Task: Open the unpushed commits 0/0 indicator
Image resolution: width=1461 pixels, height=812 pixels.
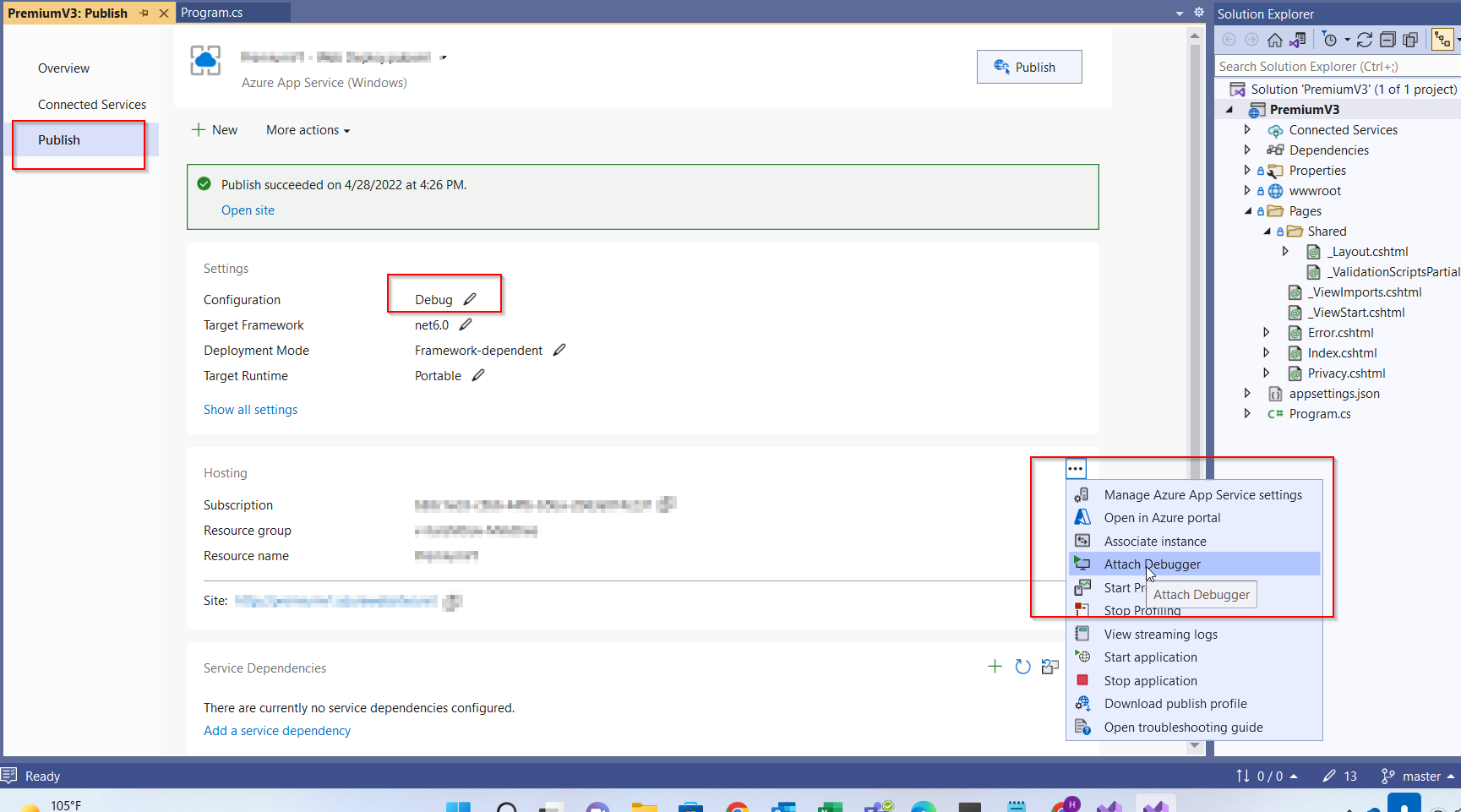Action: [1266, 776]
